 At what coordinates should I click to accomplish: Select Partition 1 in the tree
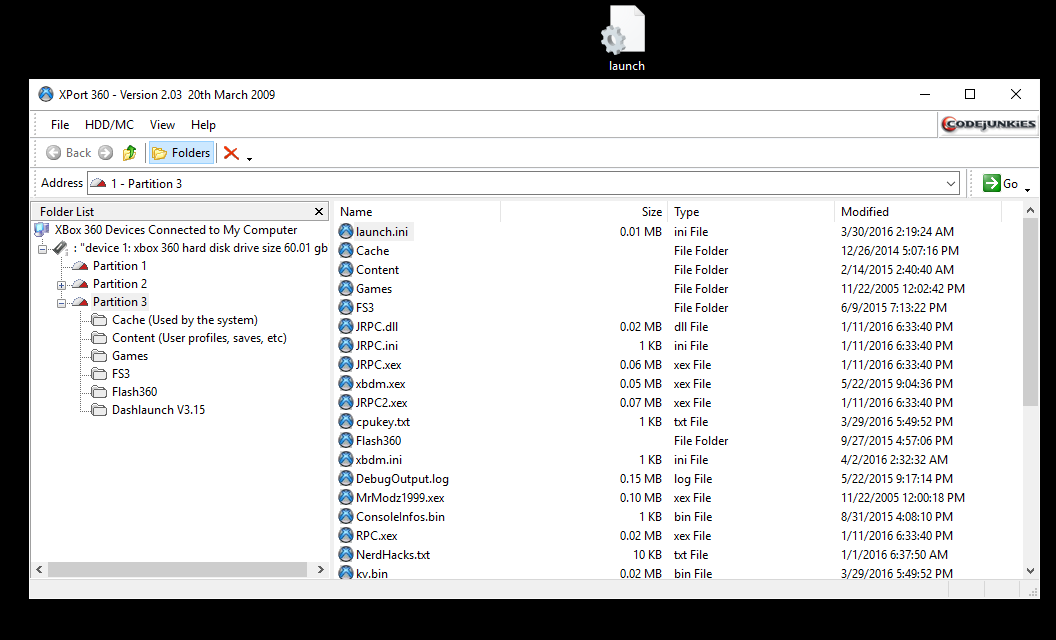coord(119,265)
